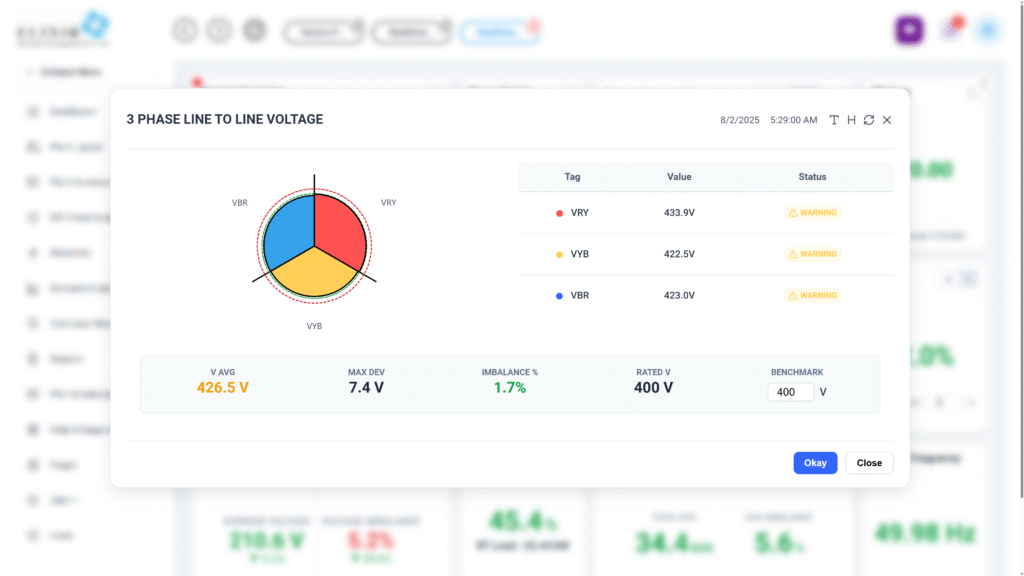Refresh the 3 phase voltage data
Viewport: 1024px width, 576px height.
869,120
